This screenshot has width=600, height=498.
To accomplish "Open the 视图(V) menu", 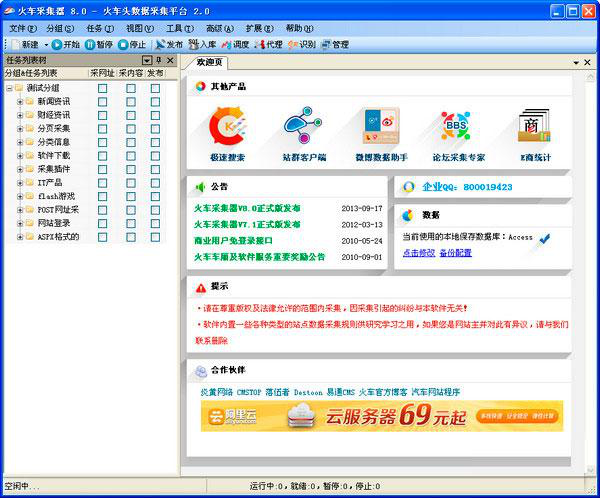I will pyautogui.click(x=140, y=28).
